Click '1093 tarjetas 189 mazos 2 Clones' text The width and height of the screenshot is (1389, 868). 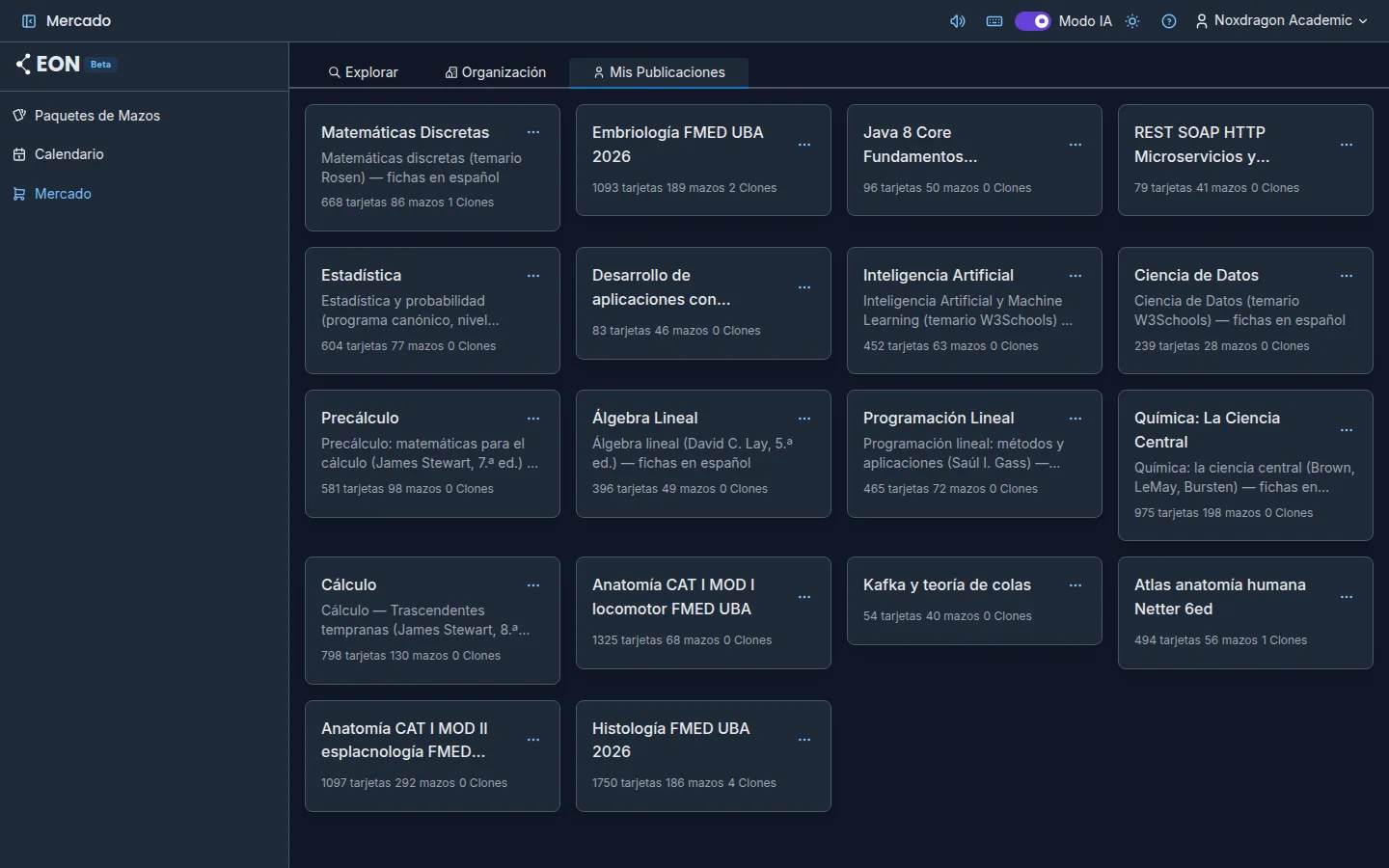pyautogui.click(x=685, y=188)
